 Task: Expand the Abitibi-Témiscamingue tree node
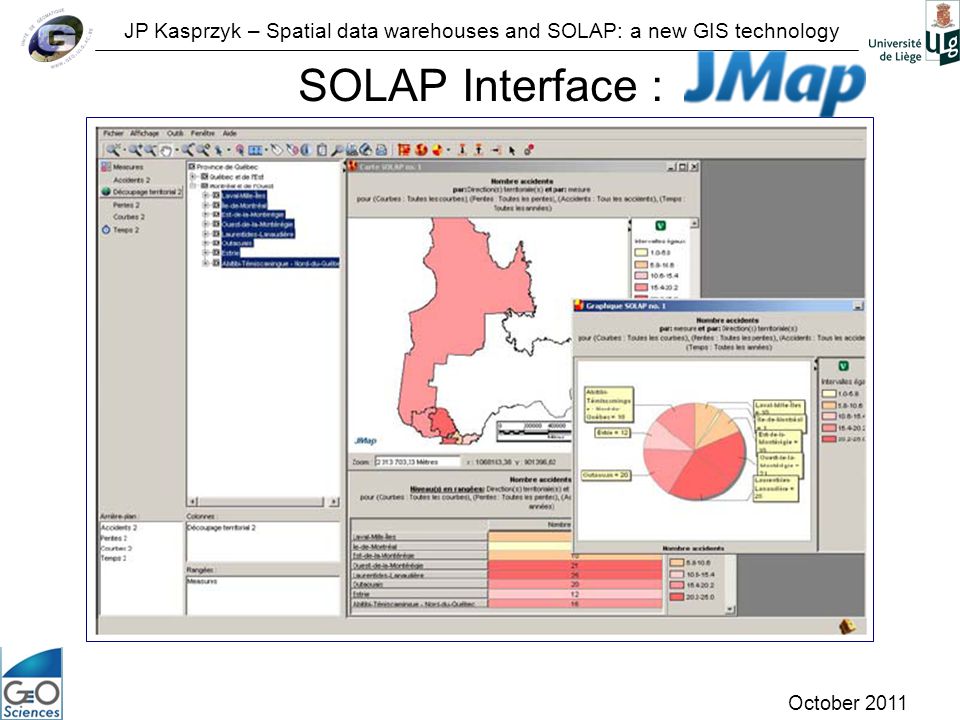[206, 263]
